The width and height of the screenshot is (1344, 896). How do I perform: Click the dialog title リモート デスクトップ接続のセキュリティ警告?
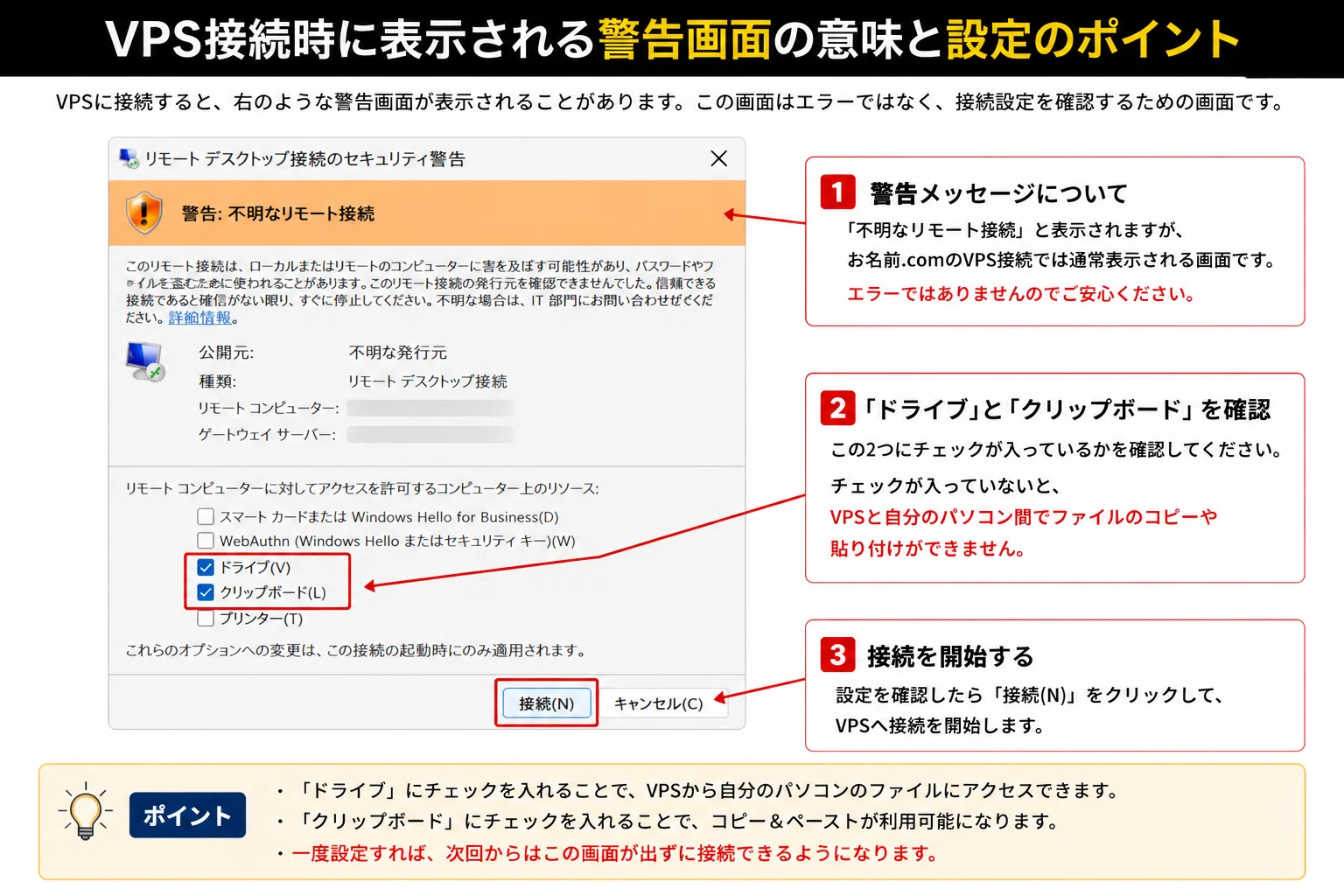[x=304, y=158]
